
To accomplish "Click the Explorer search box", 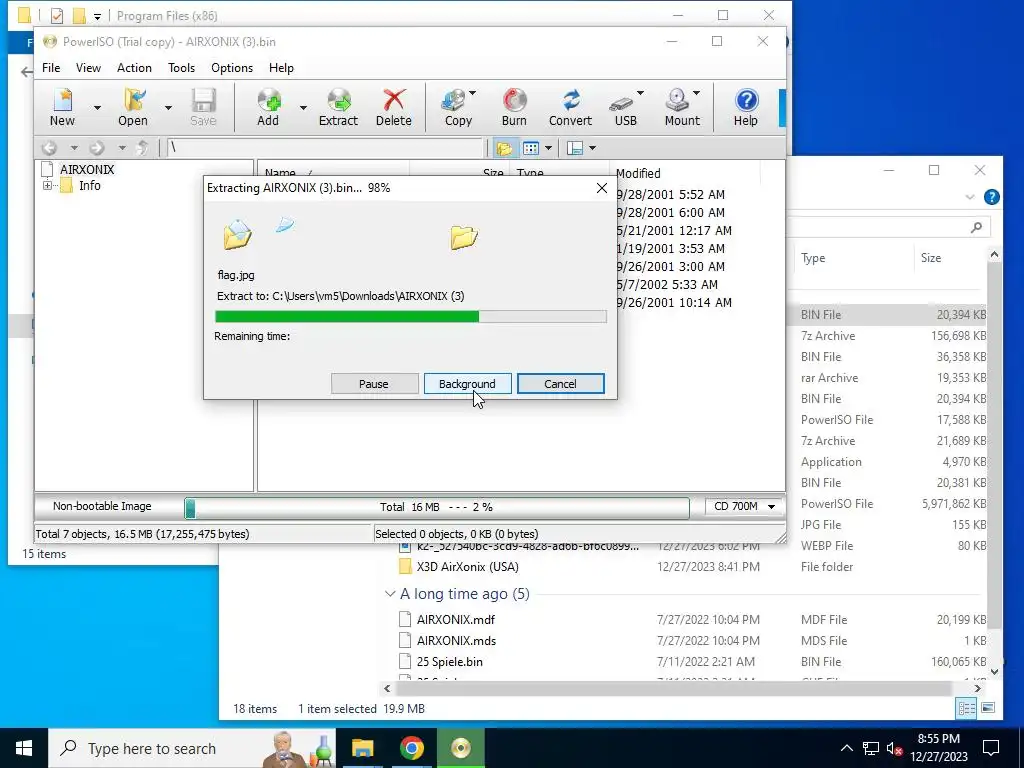I will [889, 227].
